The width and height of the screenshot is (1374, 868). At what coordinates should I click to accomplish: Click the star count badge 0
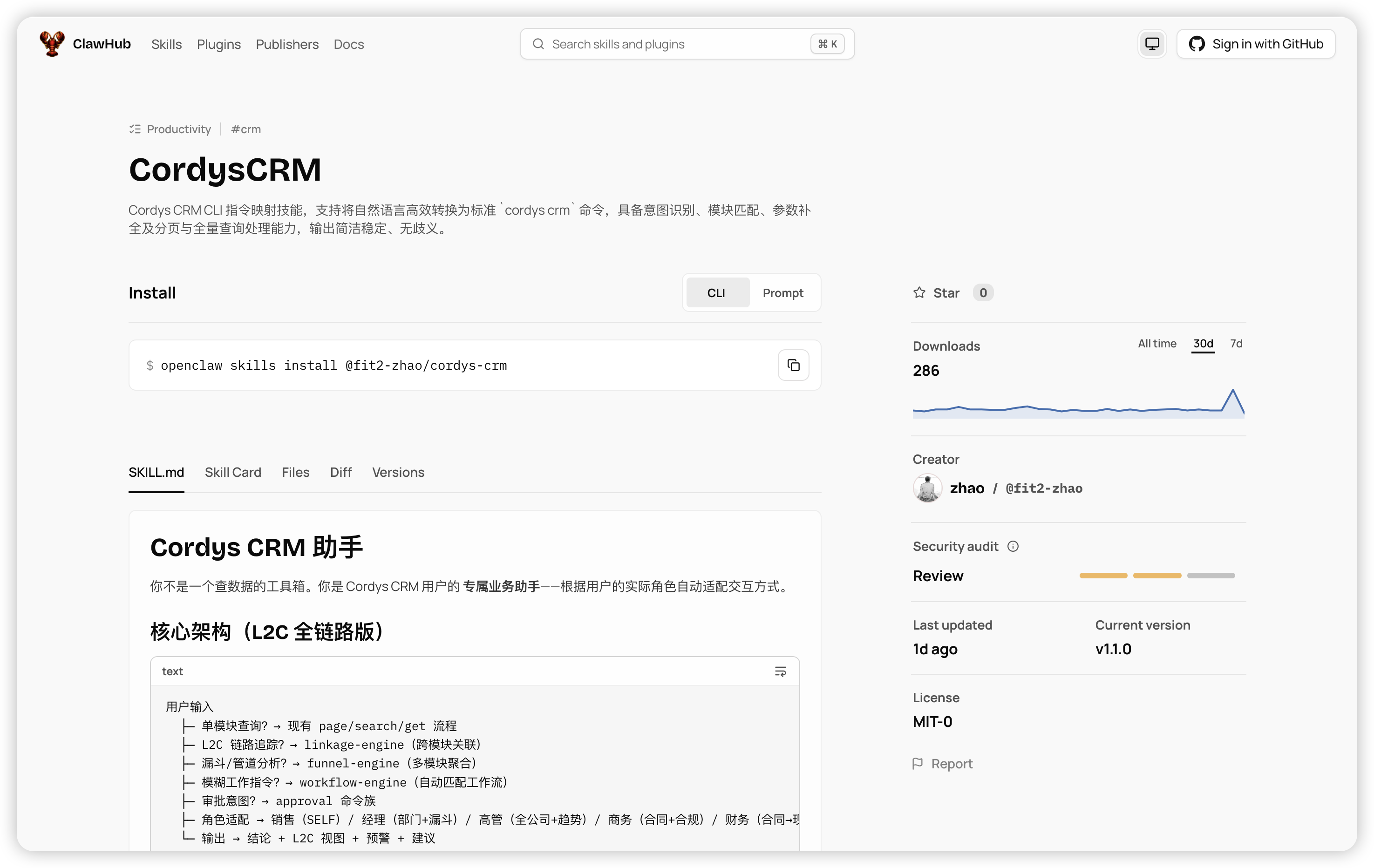coord(983,292)
